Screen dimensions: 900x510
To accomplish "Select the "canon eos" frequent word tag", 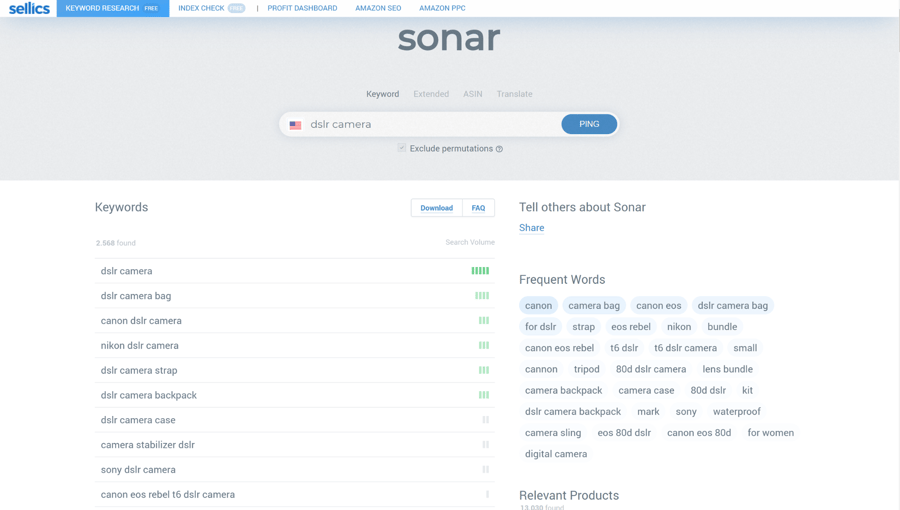I will pyautogui.click(x=658, y=306).
